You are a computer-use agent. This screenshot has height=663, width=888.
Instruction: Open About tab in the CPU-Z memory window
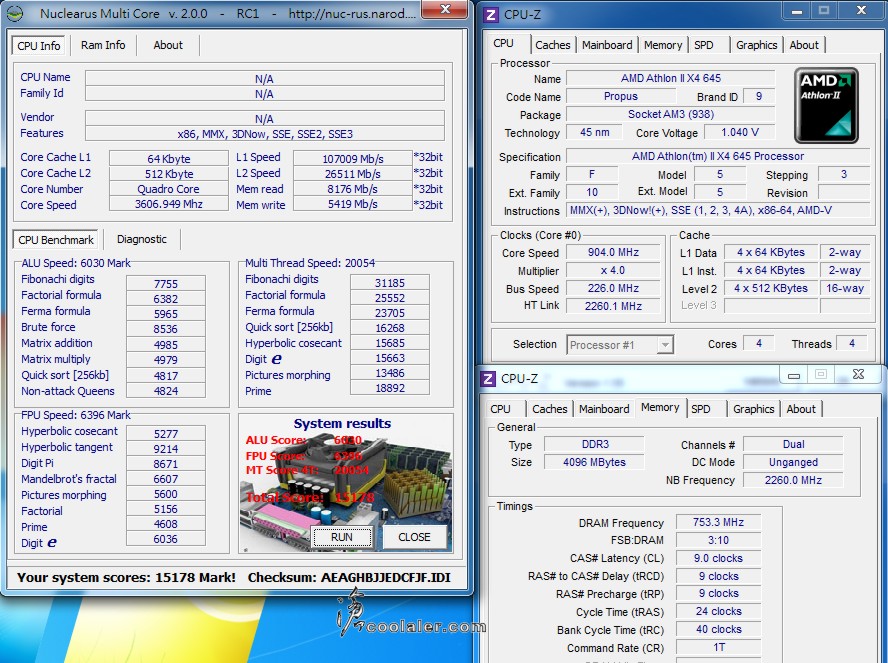(x=801, y=409)
